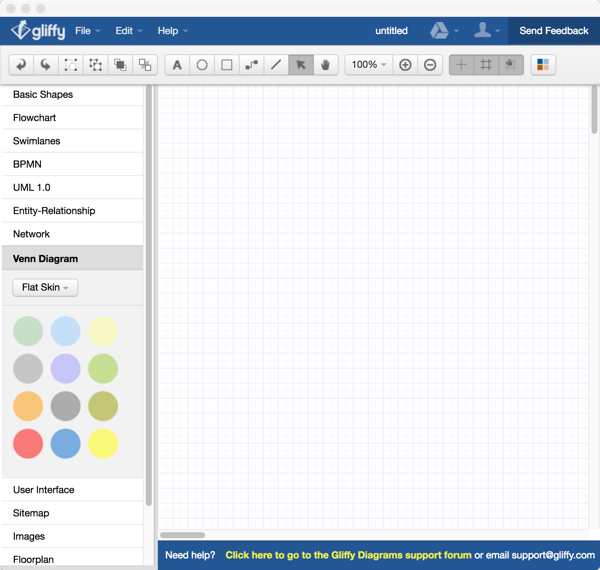
Task: Open the Help menu
Action: point(173,31)
